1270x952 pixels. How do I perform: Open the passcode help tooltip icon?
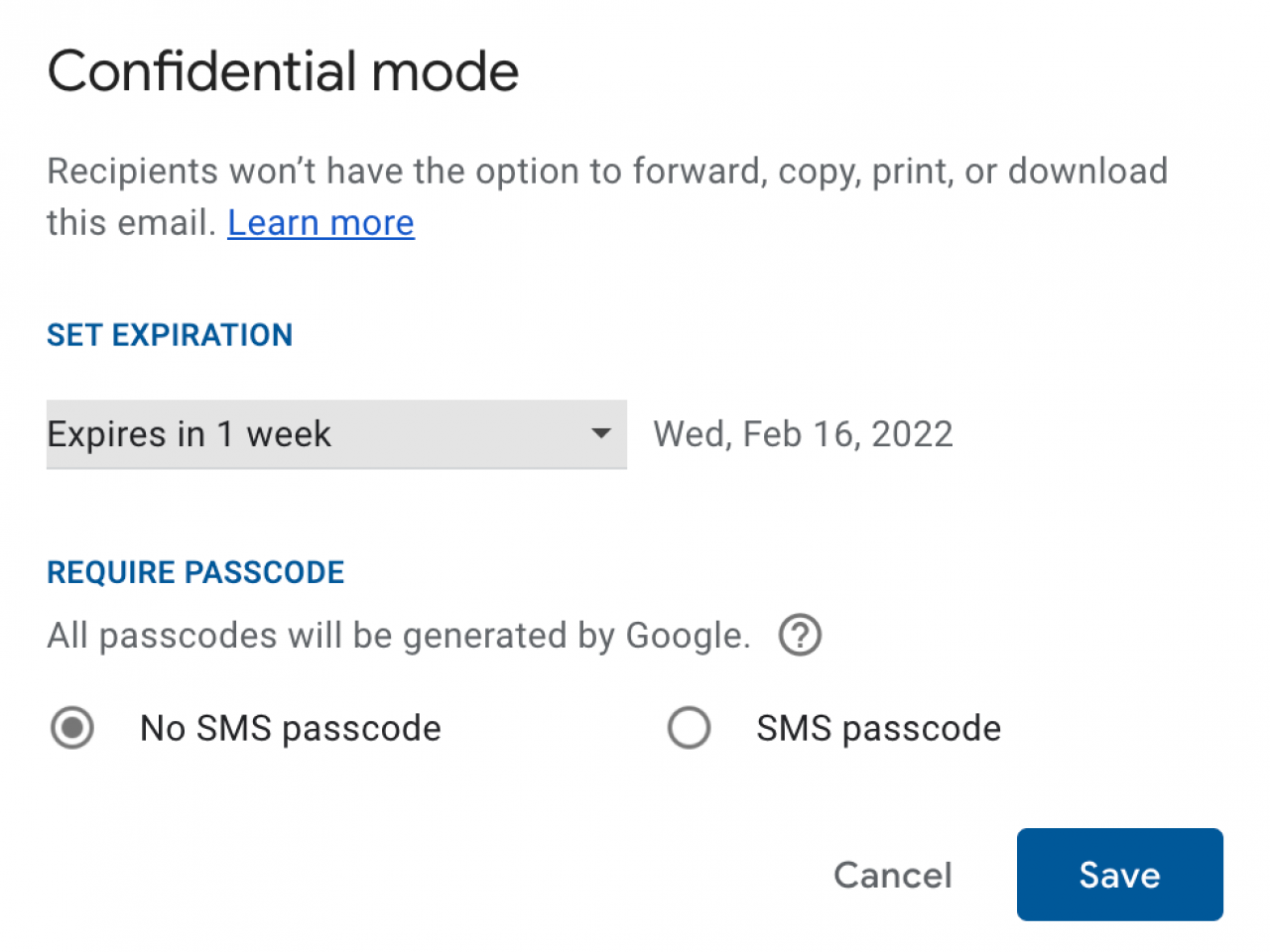[800, 635]
